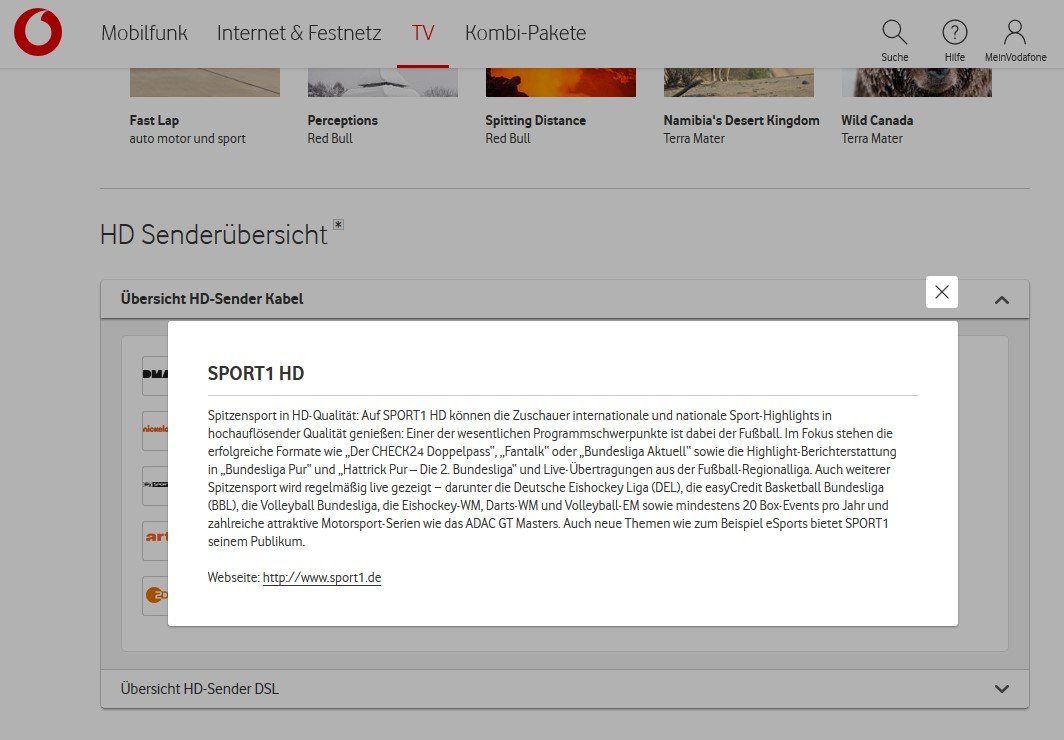
Task: Open the Suche search icon
Action: [x=894, y=41]
